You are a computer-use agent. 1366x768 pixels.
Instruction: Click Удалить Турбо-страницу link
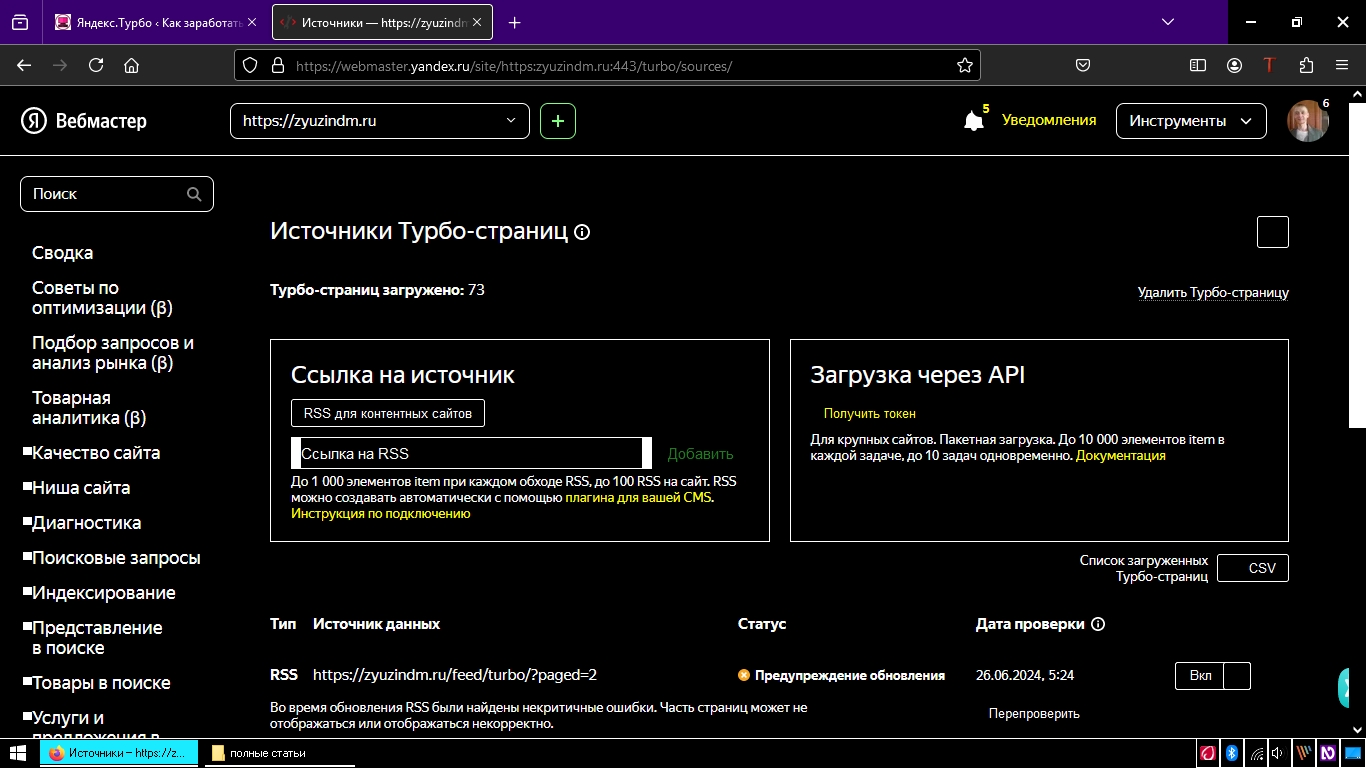click(1213, 293)
